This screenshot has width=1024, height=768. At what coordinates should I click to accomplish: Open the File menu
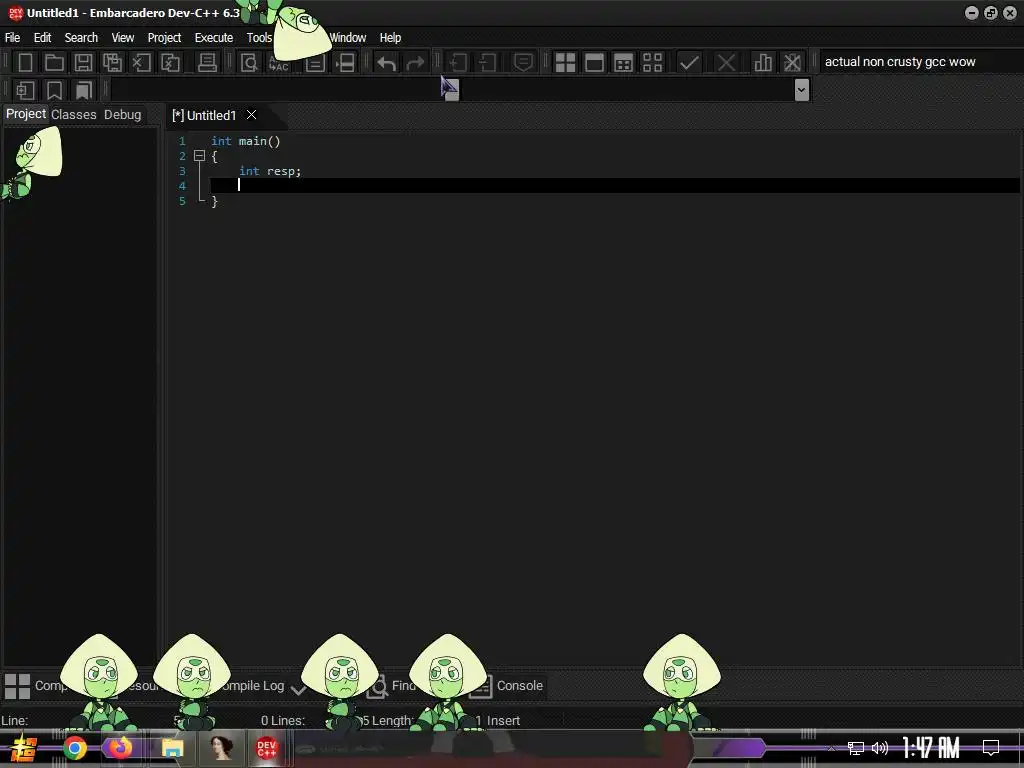click(12, 37)
